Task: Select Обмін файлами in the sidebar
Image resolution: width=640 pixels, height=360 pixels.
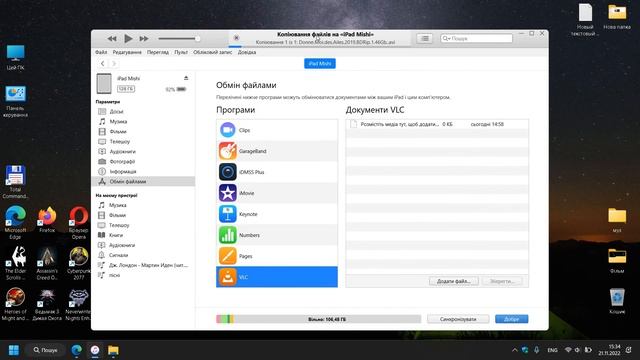Action: (x=143, y=182)
